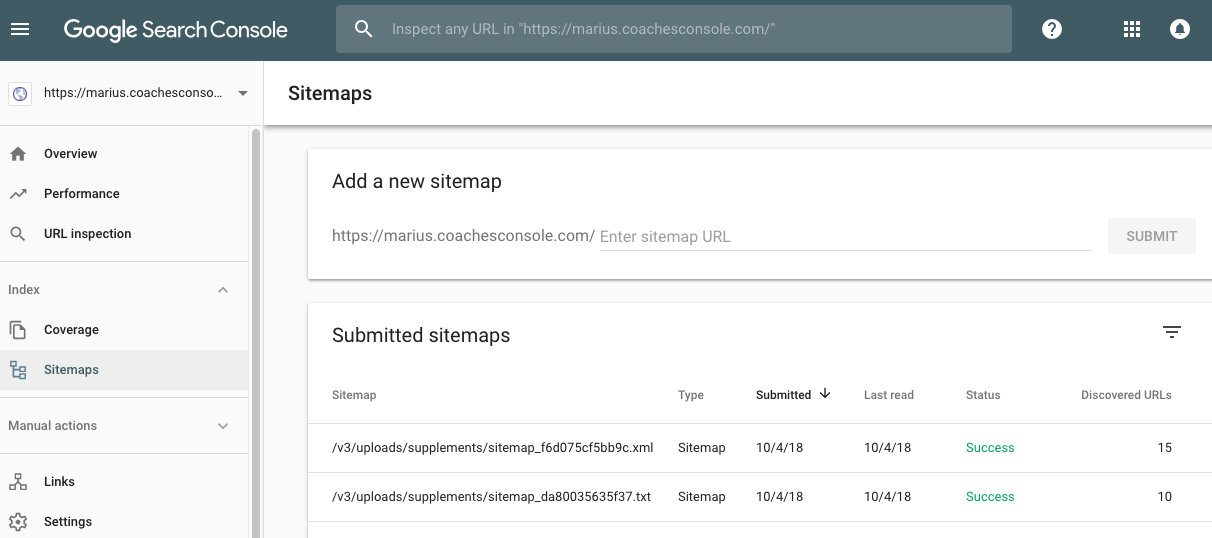Click the Coverage pages icon
The width and height of the screenshot is (1212, 538).
point(18,330)
